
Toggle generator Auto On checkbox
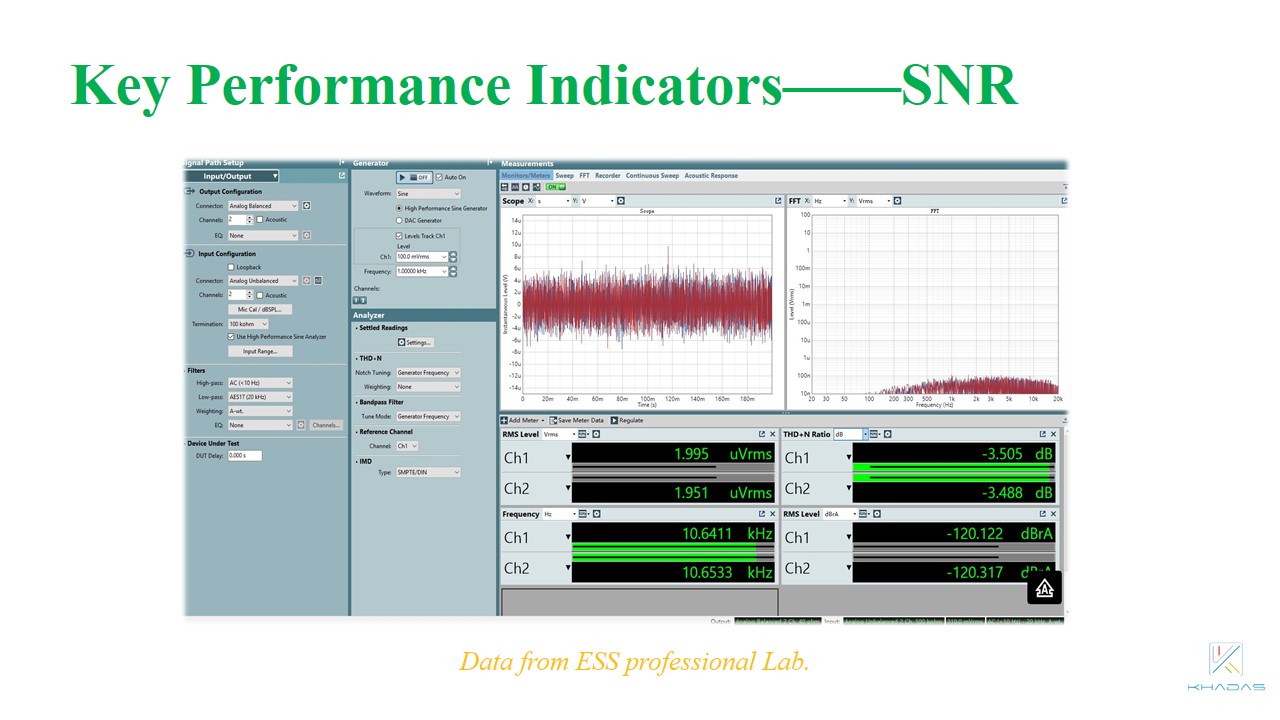click(439, 177)
